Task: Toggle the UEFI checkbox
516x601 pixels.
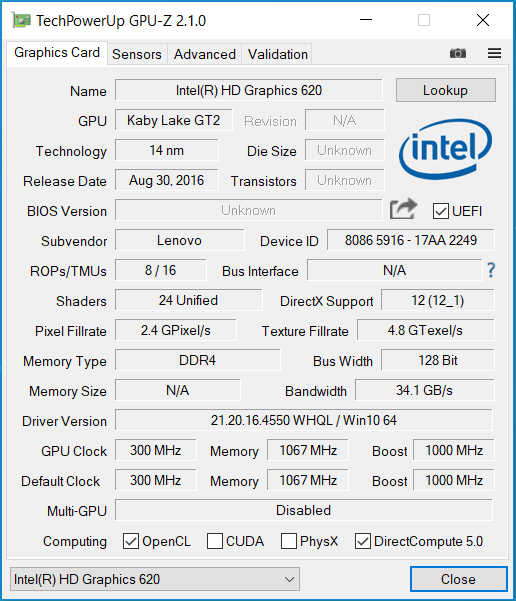Action: click(440, 211)
